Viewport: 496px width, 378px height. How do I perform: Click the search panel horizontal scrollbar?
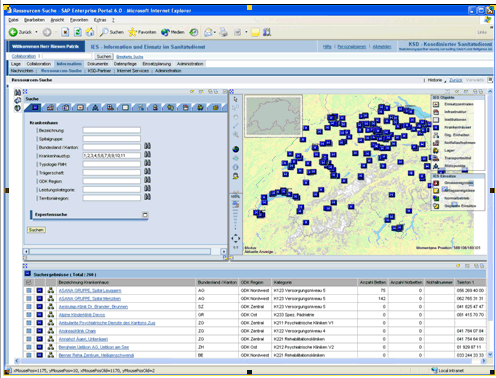coord(120,251)
